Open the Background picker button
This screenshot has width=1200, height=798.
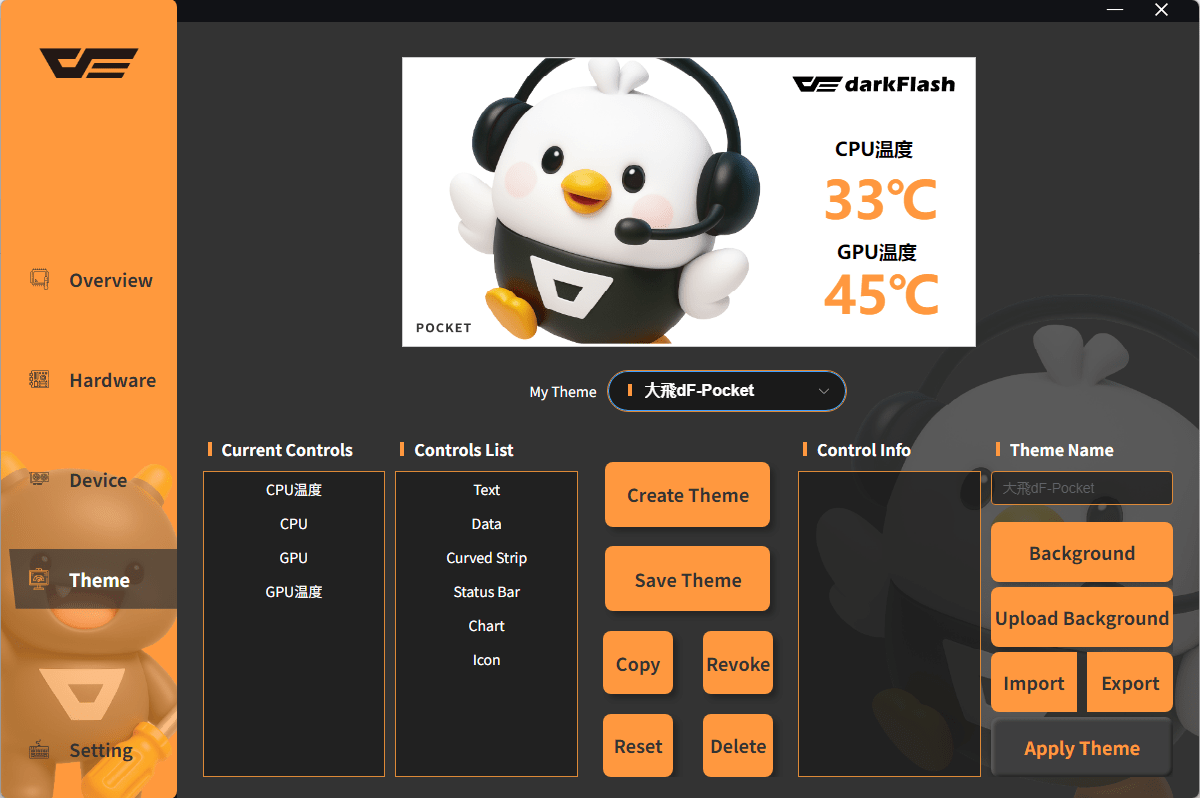coord(1082,552)
